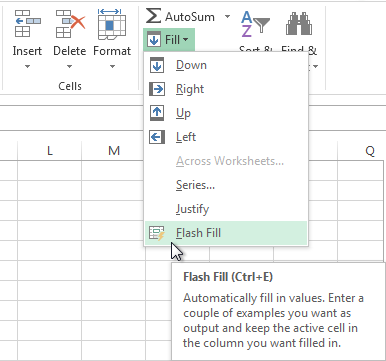Open the Find & Select dropdown arrow
Screen dimensions: 386x361
(315, 67)
